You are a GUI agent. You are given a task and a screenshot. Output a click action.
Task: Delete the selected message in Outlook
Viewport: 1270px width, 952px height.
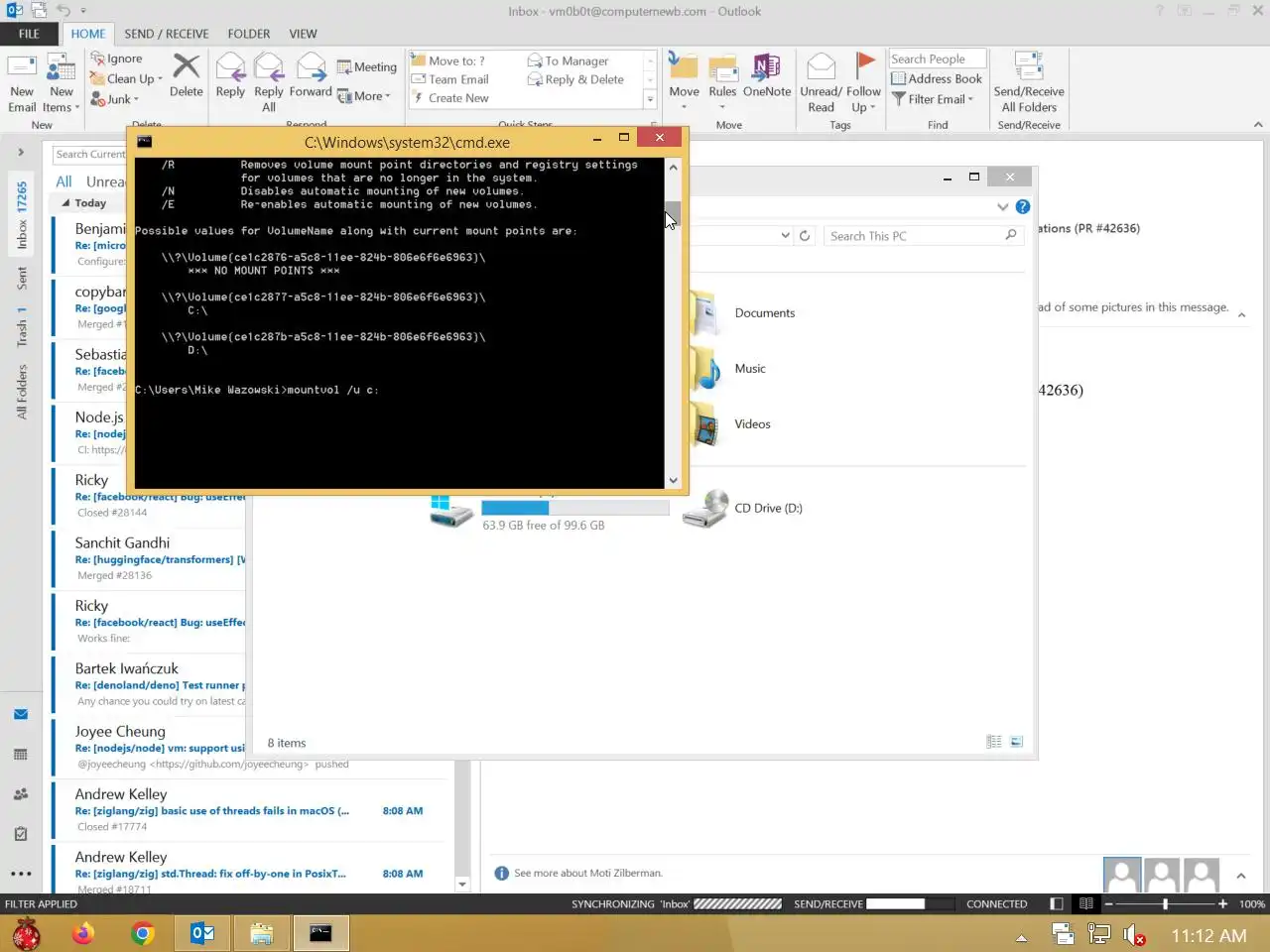pos(186,75)
